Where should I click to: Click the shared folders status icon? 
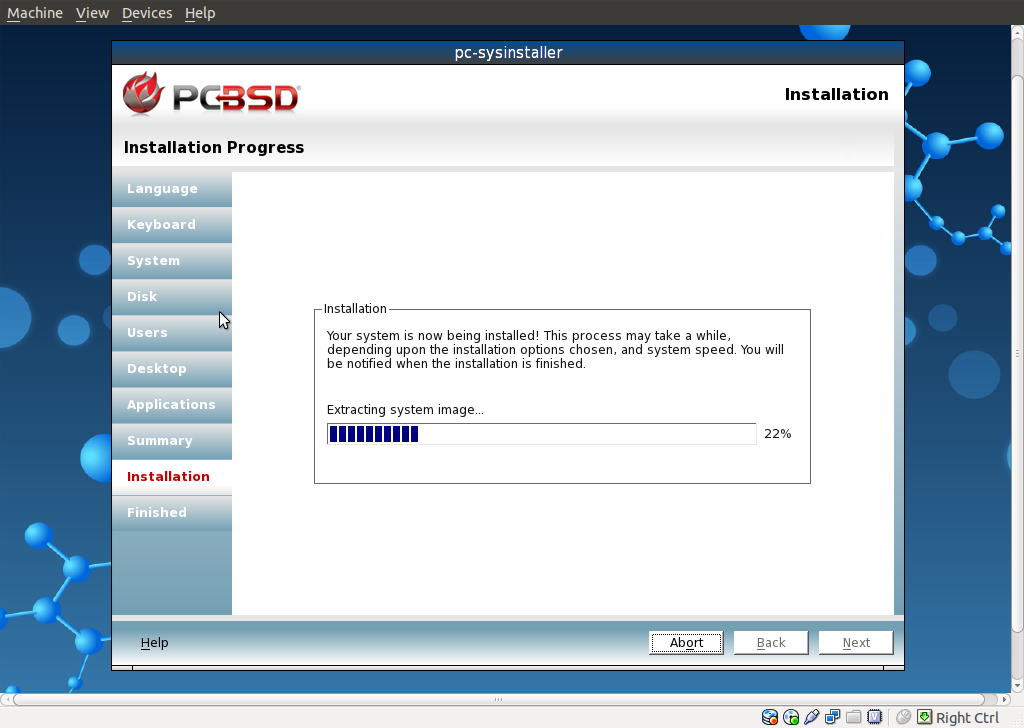854,718
